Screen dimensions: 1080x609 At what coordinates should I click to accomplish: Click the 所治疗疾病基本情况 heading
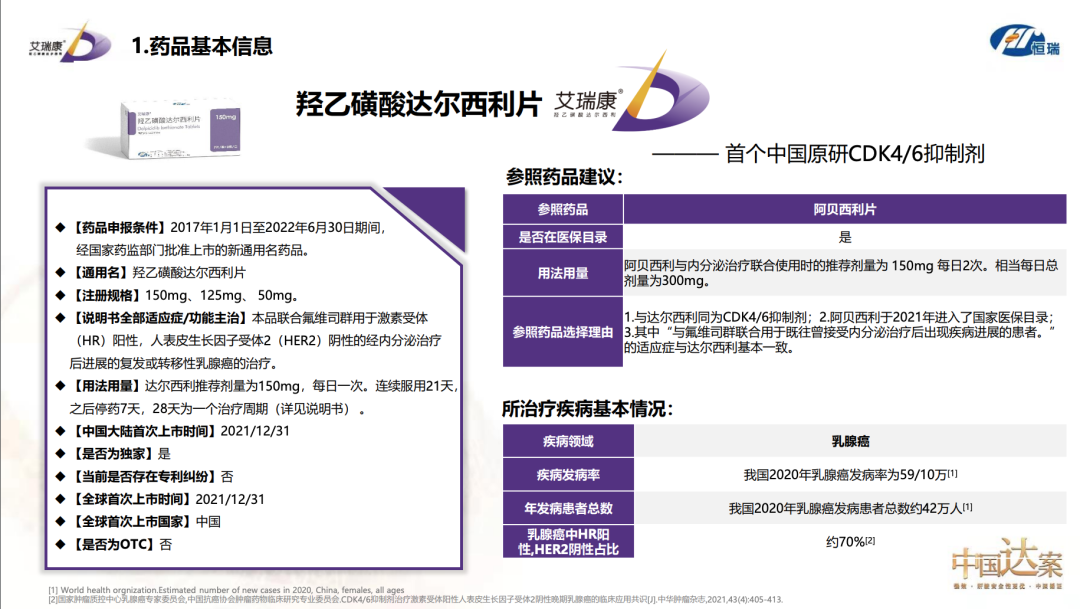click(587, 409)
